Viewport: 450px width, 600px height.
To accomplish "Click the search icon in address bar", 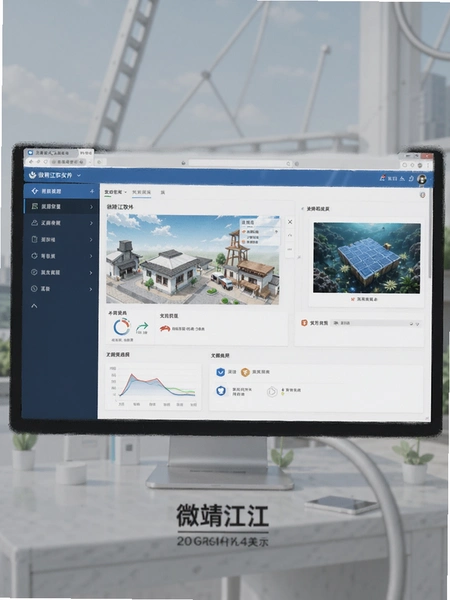I will pyautogui.click(x=289, y=164).
